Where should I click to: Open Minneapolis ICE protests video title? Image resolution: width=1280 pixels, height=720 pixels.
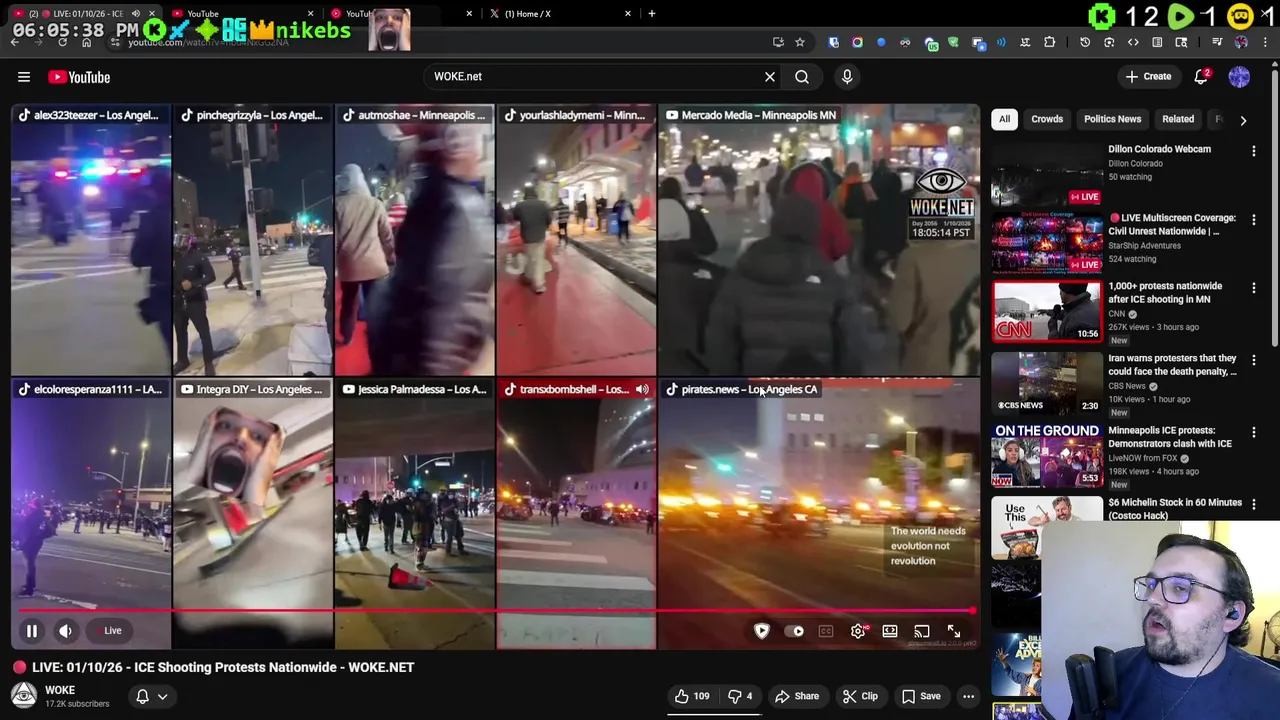pyautogui.click(x=1170, y=437)
